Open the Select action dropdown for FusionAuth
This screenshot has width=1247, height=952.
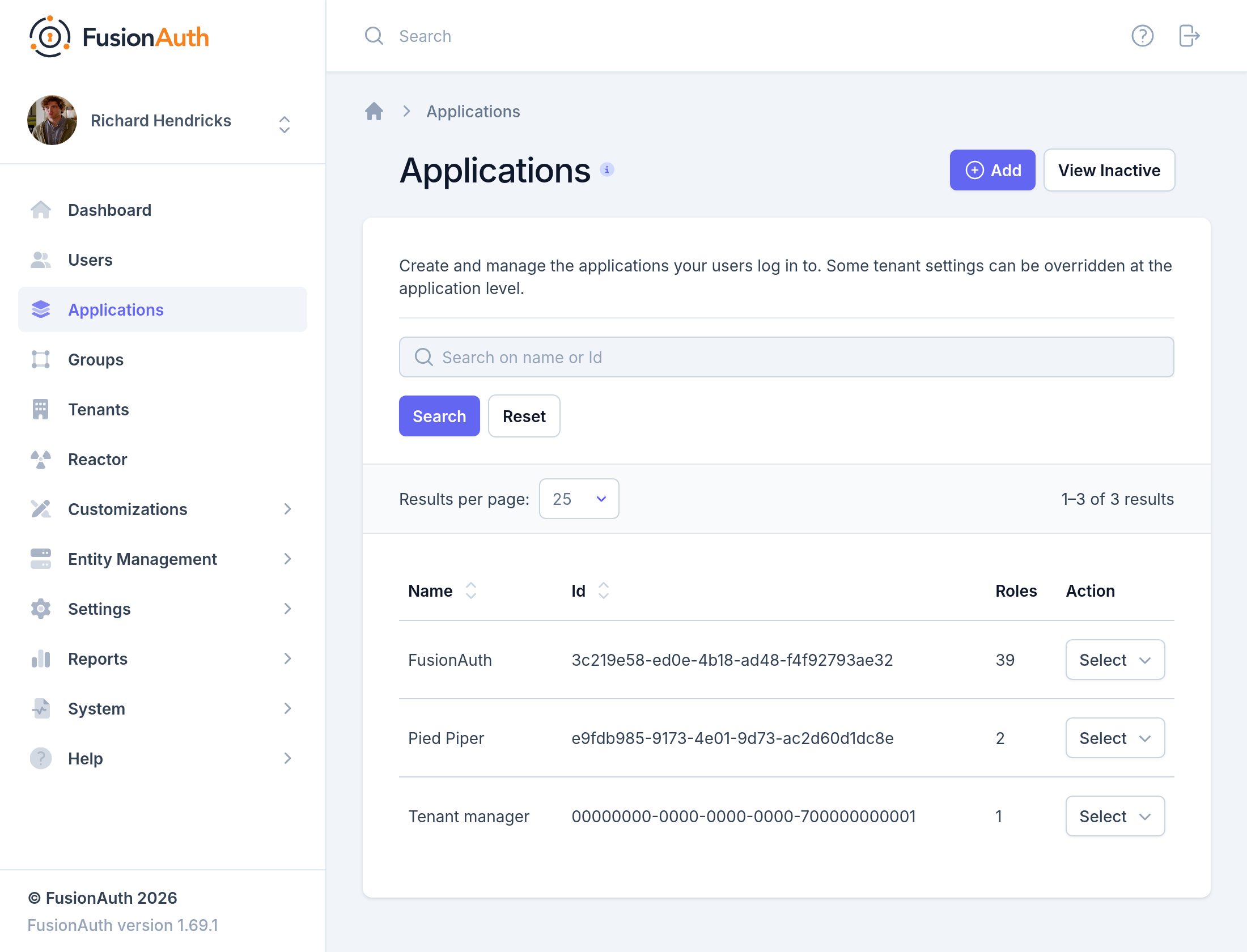click(x=1115, y=660)
